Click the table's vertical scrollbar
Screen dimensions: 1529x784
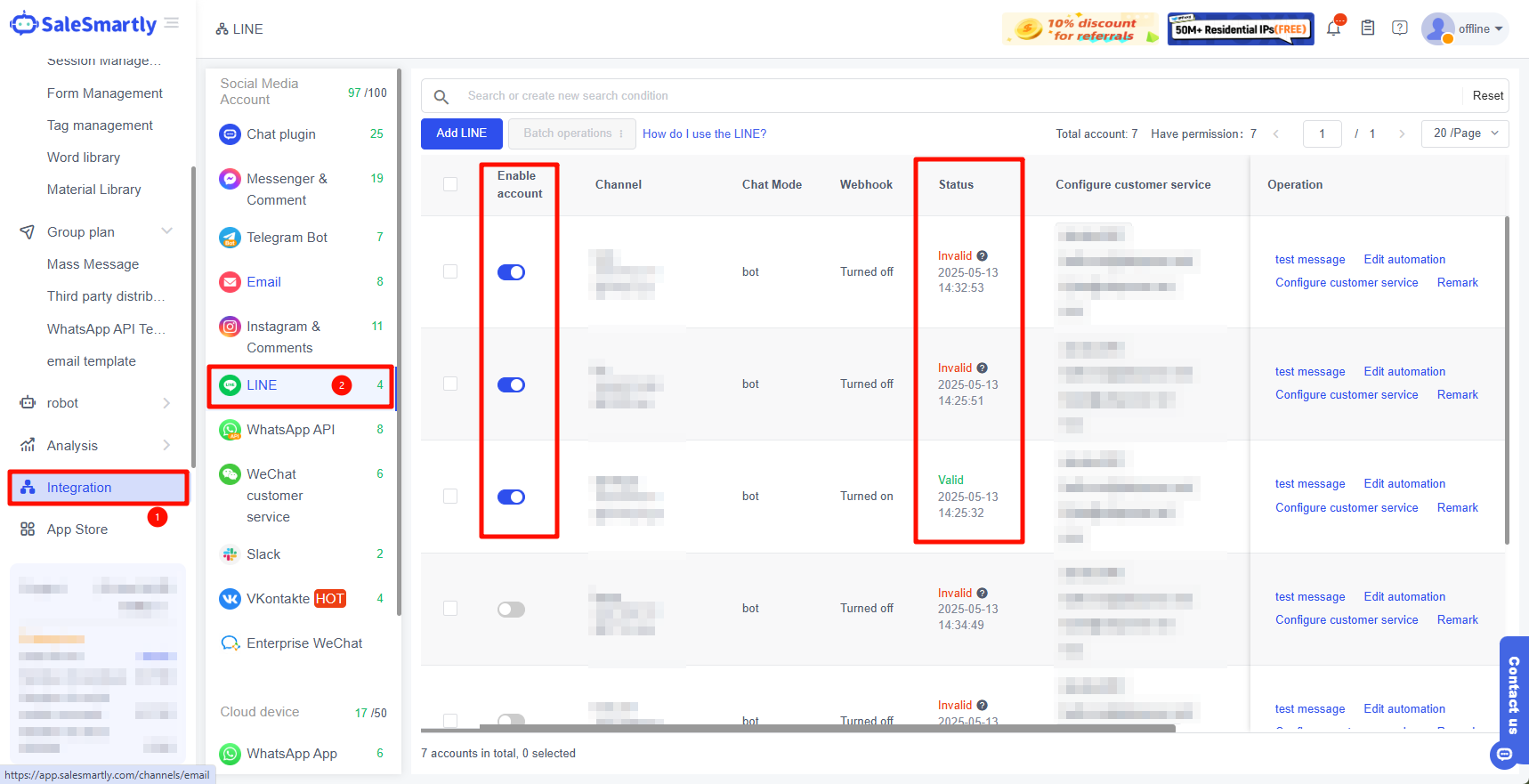tap(1507, 380)
